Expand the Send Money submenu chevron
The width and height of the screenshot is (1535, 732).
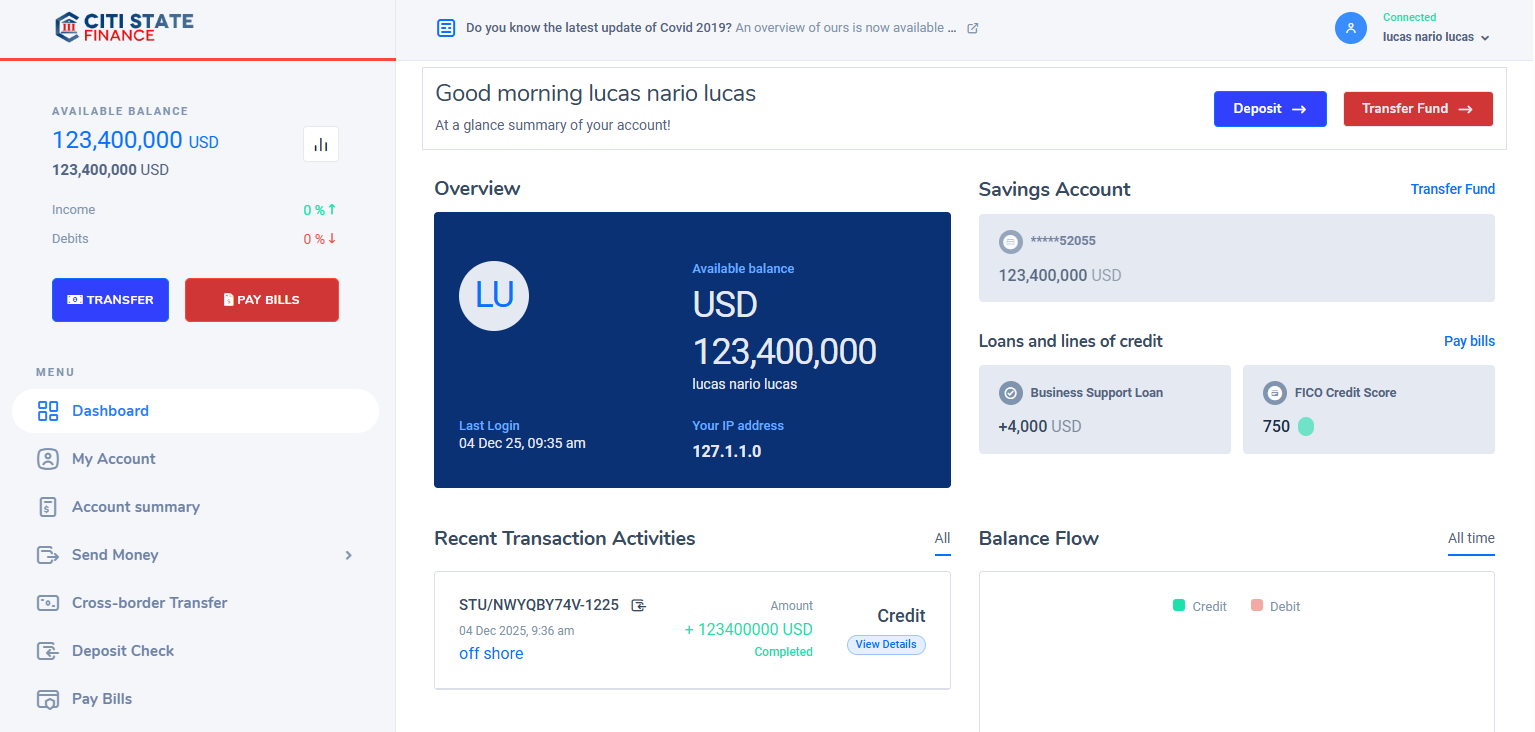[x=348, y=555]
